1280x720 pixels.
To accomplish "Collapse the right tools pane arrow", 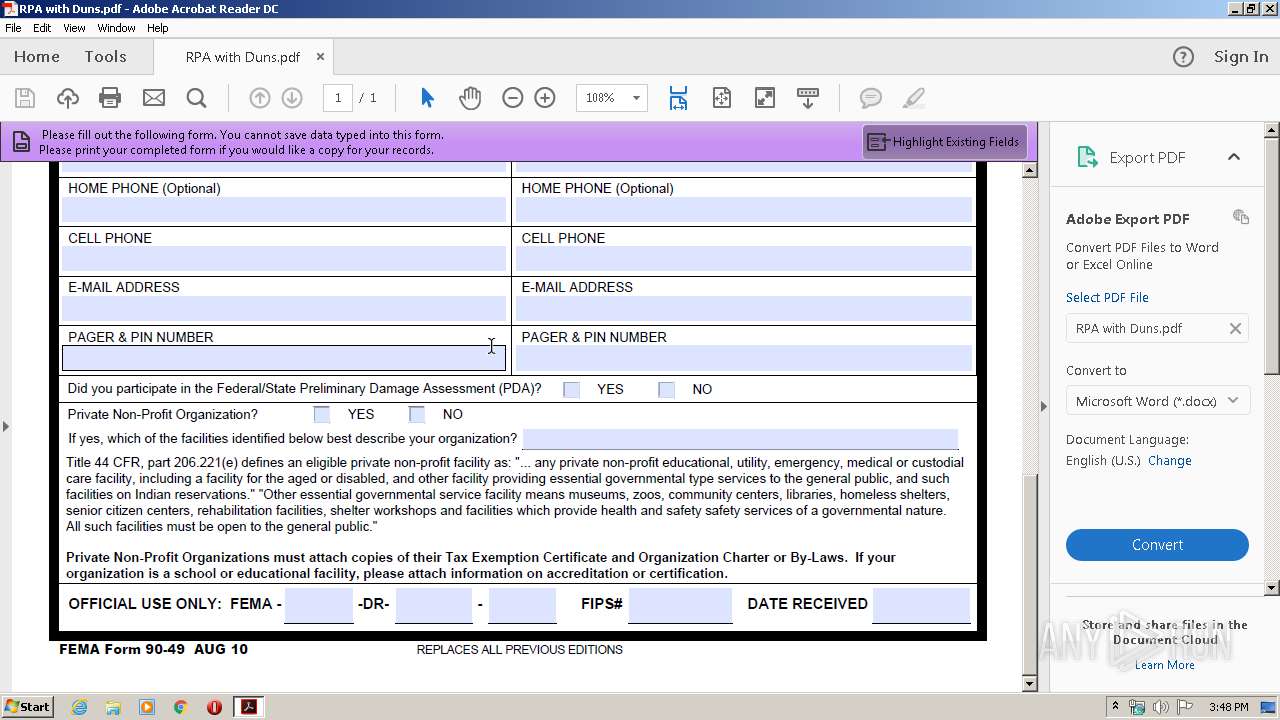I will click(x=1044, y=406).
